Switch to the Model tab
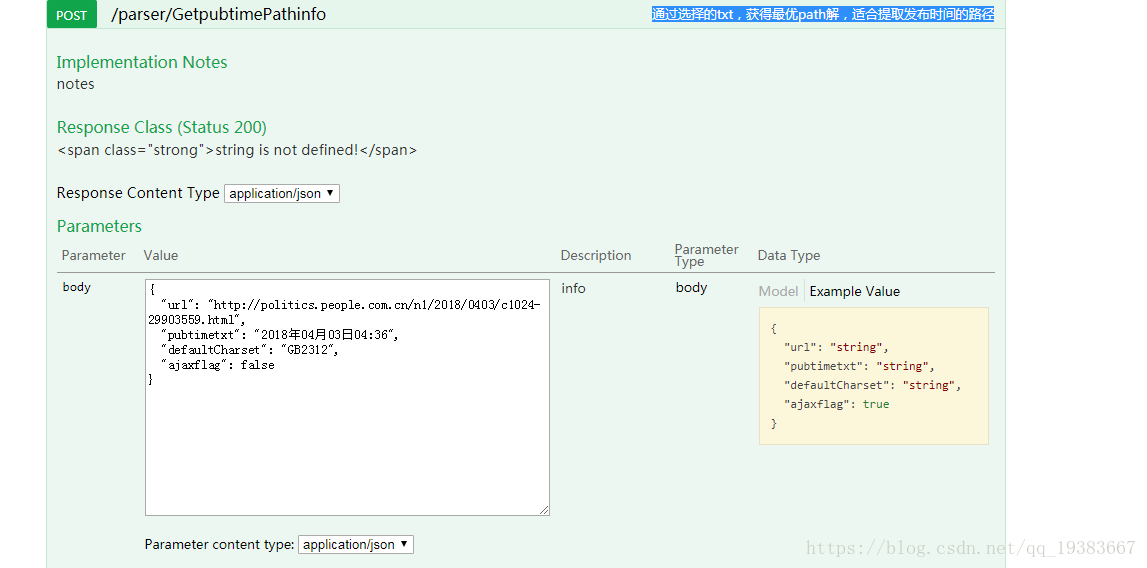1147x568 pixels. click(778, 291)
